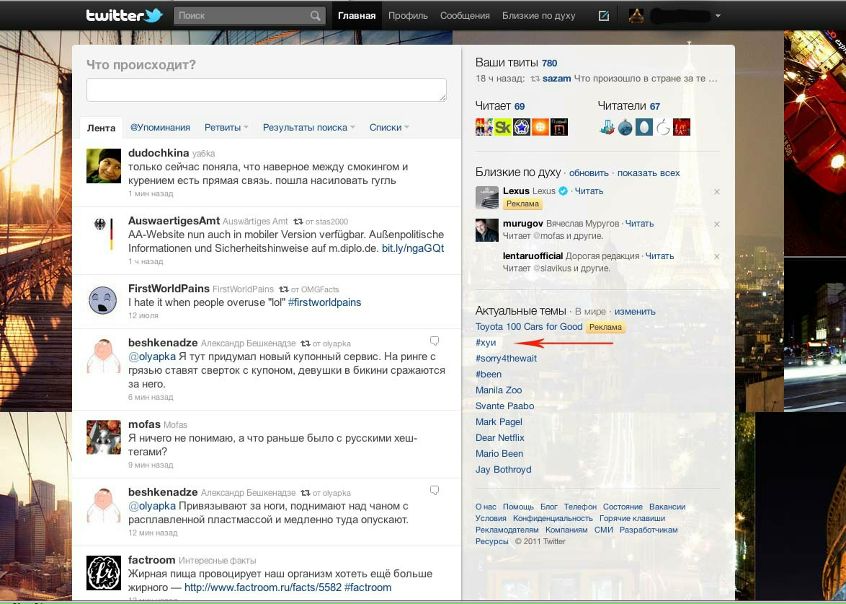Click the изменить link beside Актуальные темы

point(634,312)
